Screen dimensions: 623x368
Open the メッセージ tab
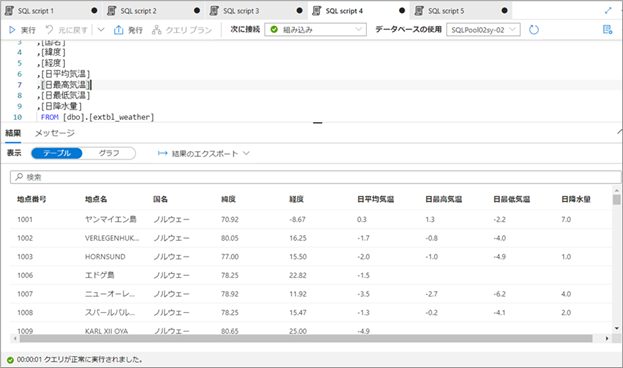[55, 133]
